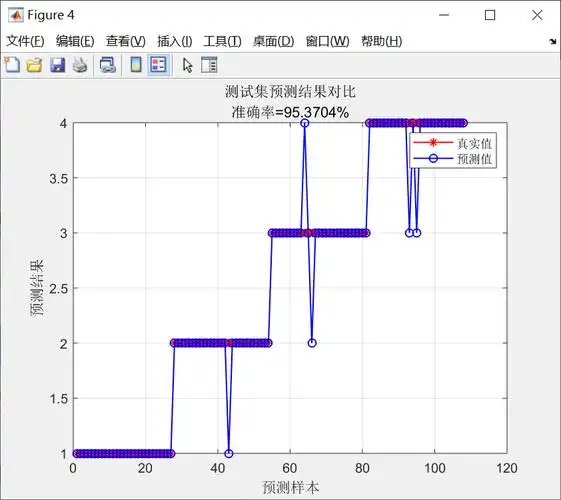Click the outlier point at value 2 near sample 66

312,343
